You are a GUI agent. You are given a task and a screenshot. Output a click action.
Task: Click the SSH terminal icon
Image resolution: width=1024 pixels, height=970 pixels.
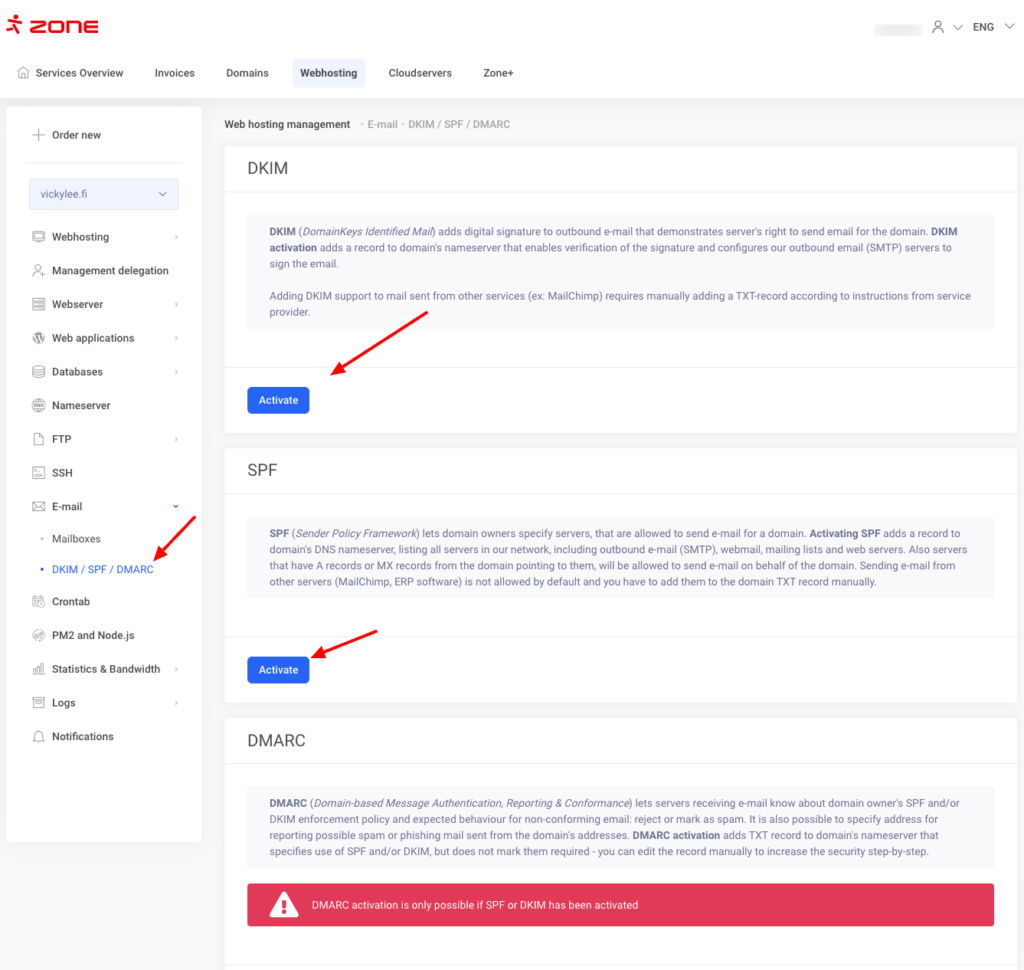(39, 473)
